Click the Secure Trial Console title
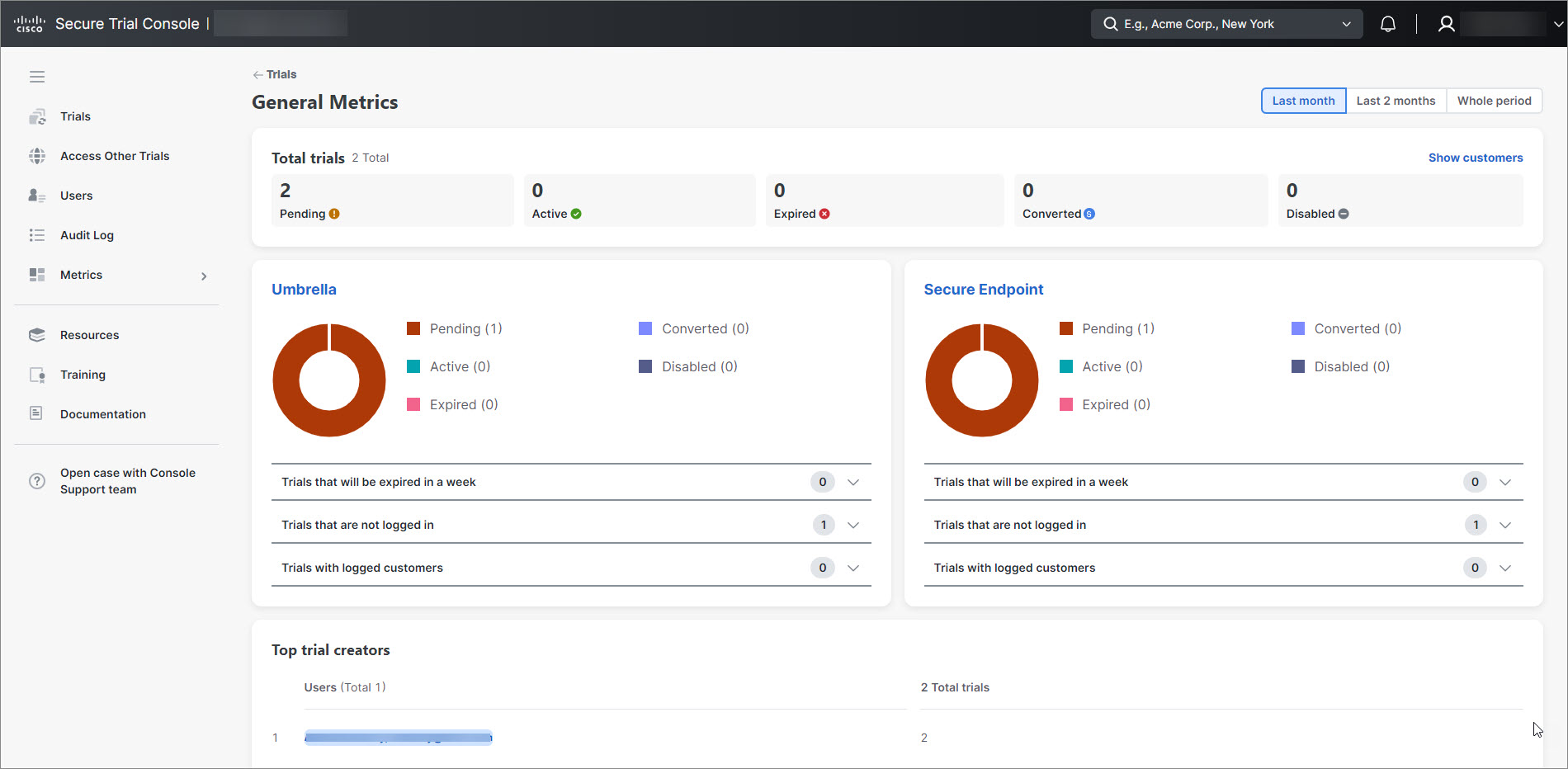This screenshot has height=769, width=1568. 127,24
